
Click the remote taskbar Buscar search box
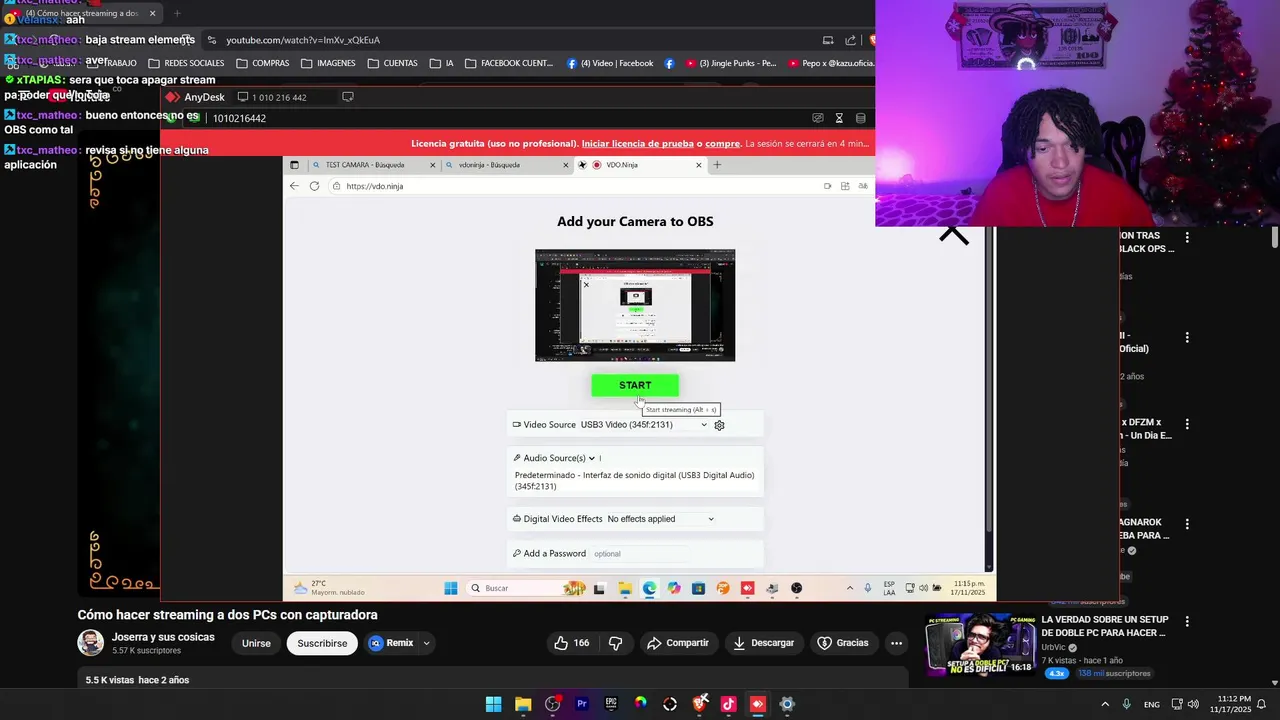tap(526, 588)
